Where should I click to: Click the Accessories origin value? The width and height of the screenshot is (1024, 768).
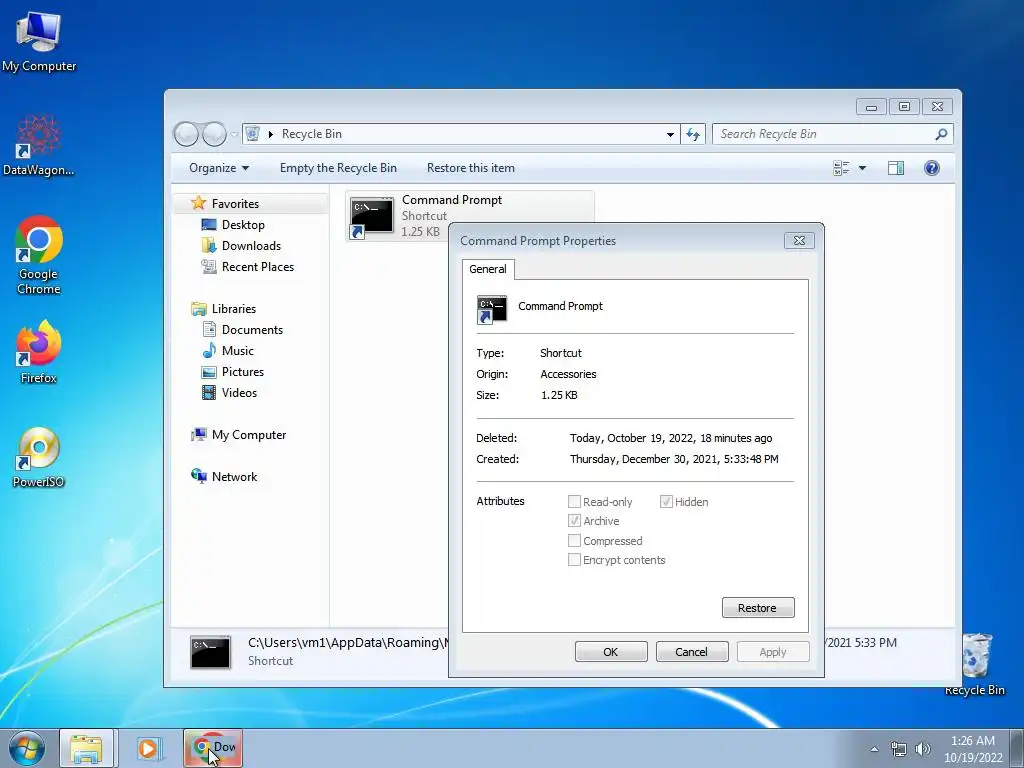[568, 374]
